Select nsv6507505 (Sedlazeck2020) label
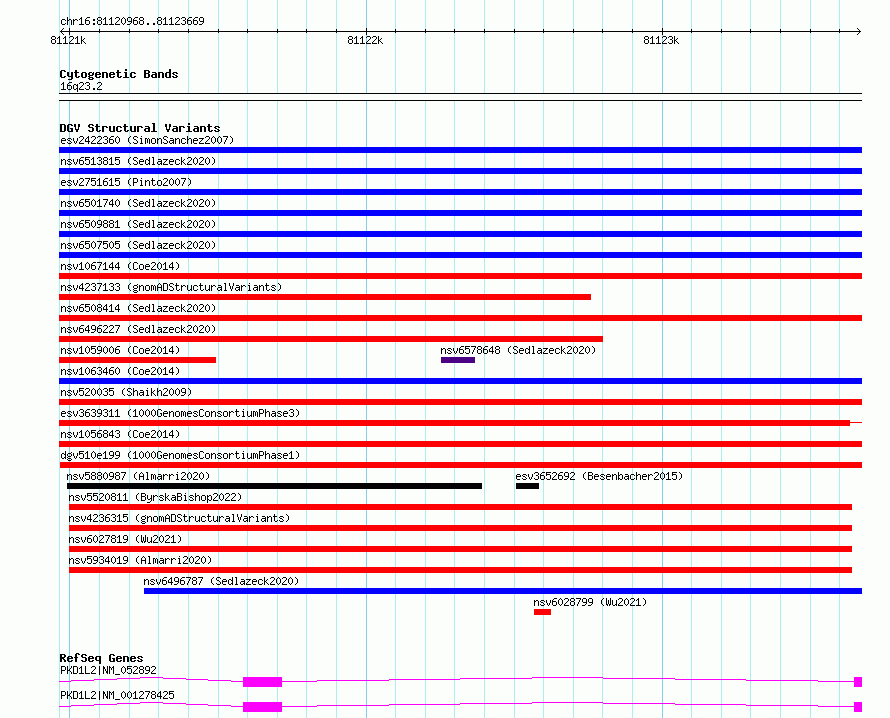 (x=138, y=245)
